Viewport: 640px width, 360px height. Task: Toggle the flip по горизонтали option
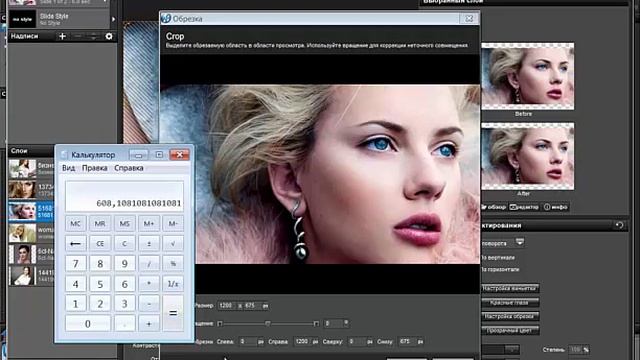(x=500, y=269)
